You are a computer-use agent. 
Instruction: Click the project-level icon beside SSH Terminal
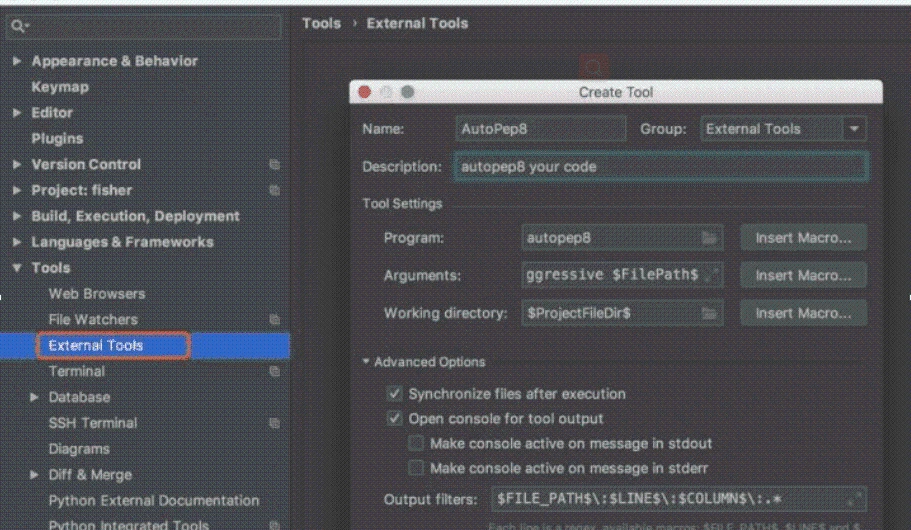274,424
